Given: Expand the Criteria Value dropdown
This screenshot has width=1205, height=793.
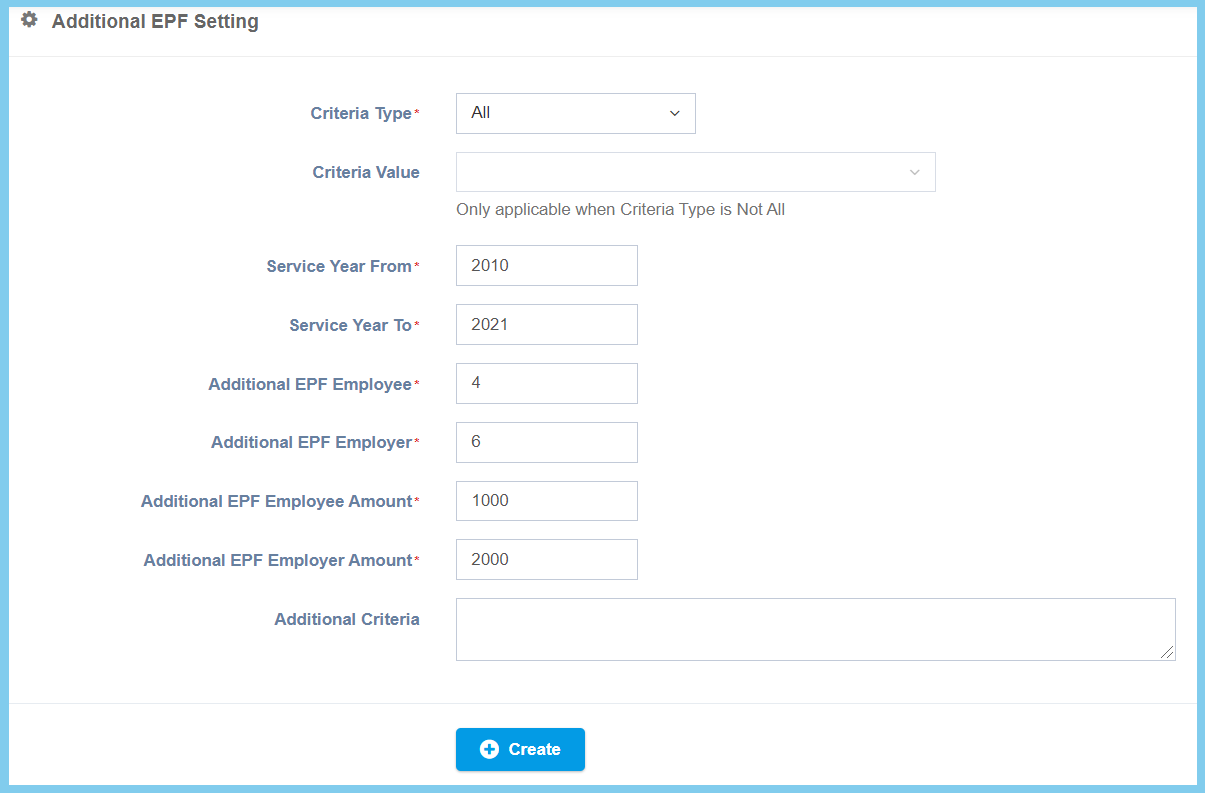Looking at the screenshot, I should 695,172.
